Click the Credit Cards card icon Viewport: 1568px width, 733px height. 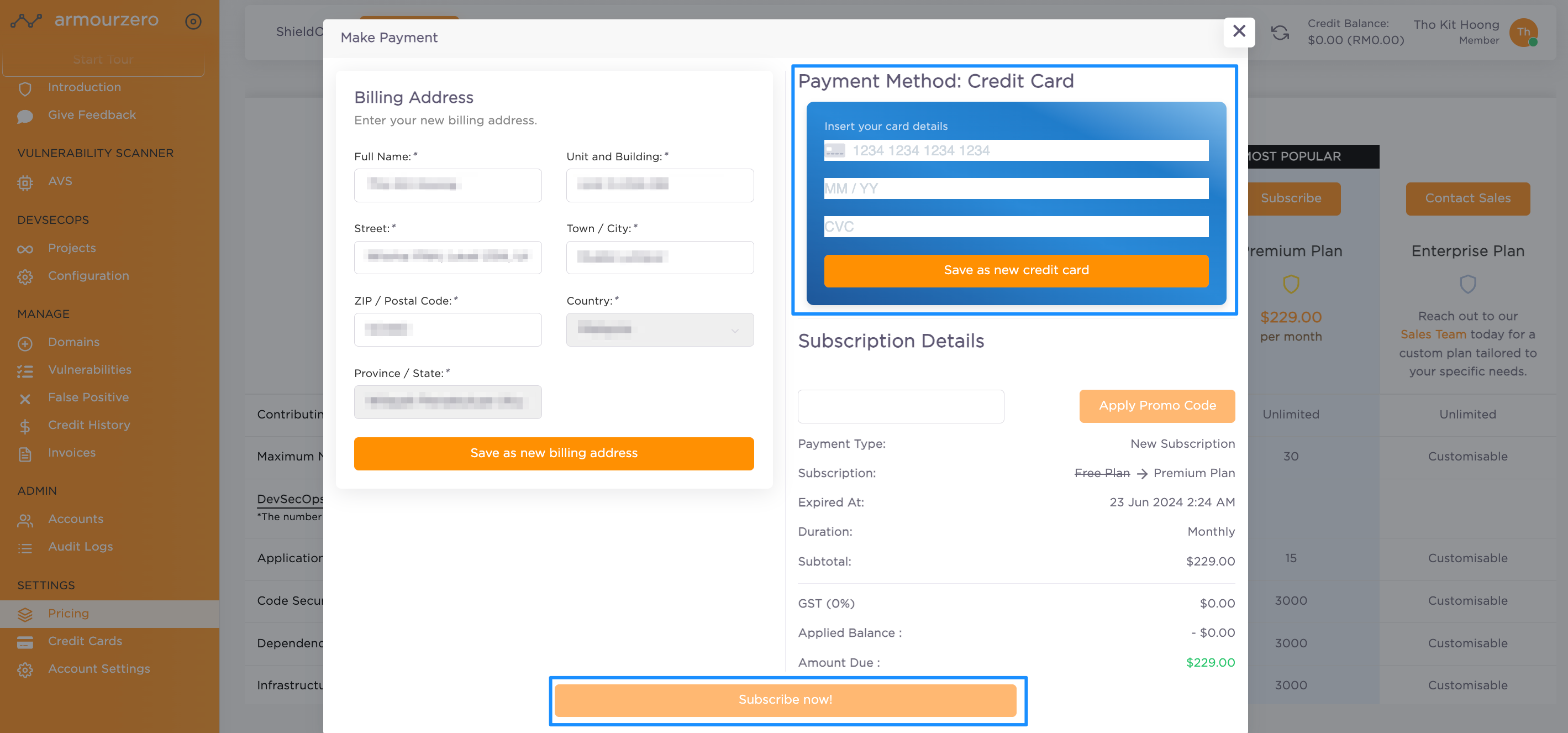(x=25, y=642)
